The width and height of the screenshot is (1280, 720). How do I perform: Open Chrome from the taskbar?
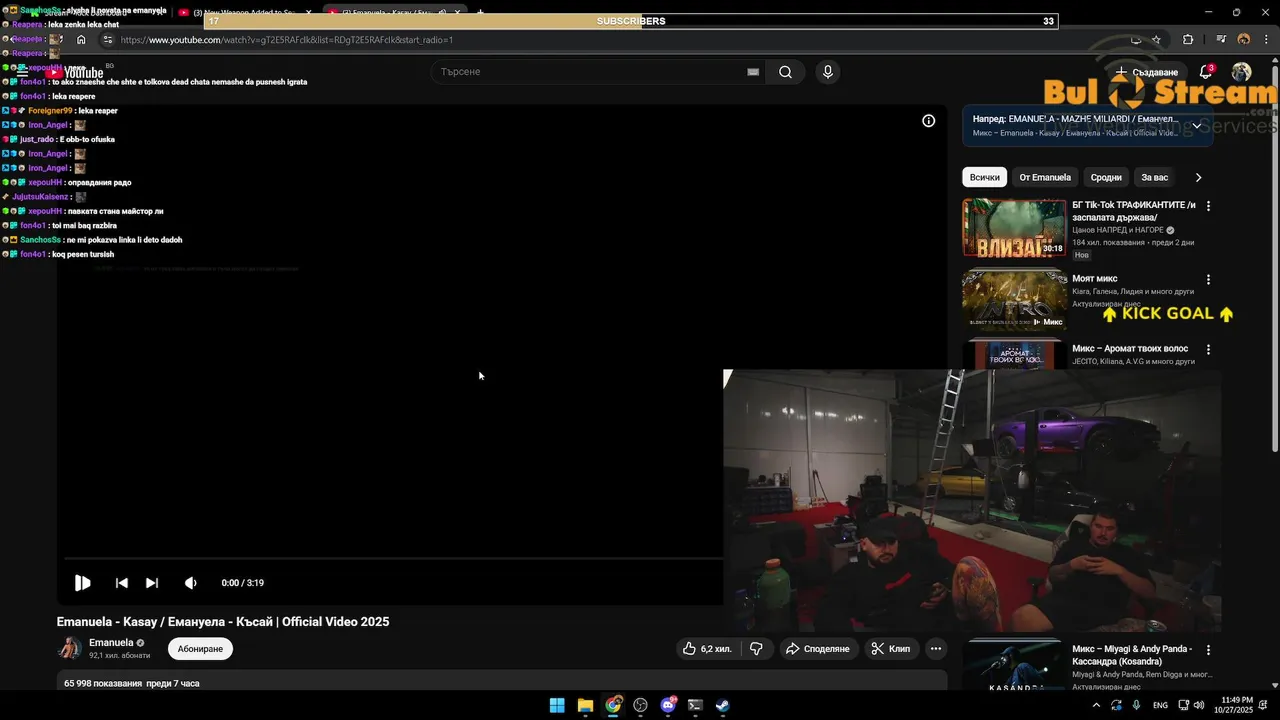point(613,705)
